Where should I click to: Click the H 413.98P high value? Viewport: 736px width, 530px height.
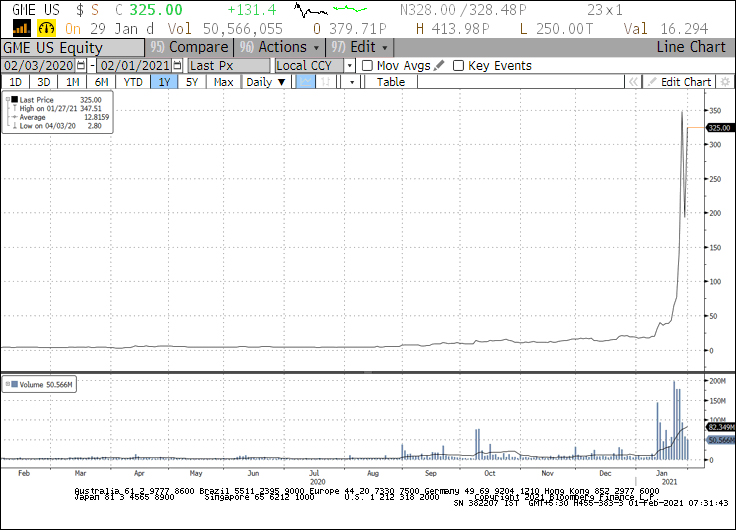(452, 29)
